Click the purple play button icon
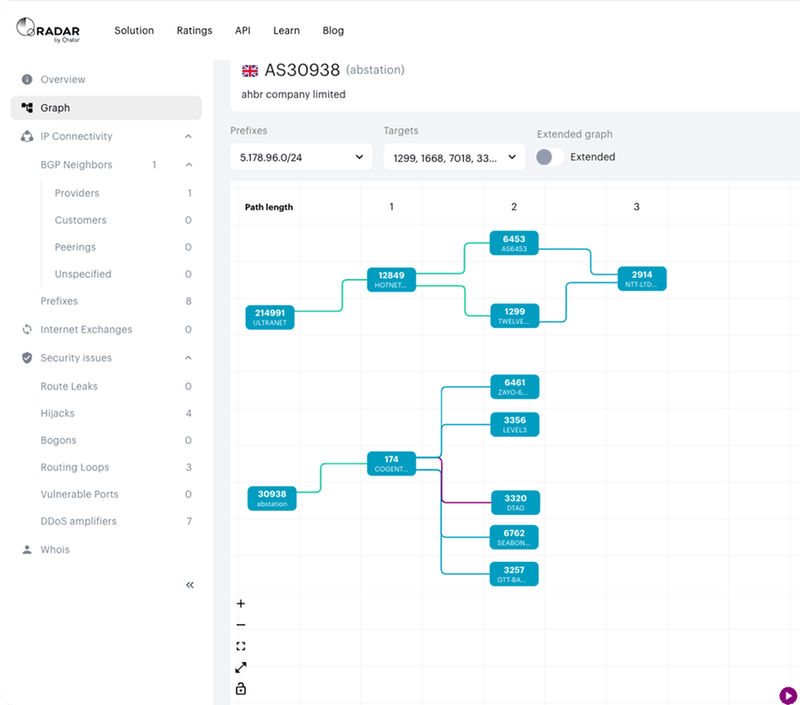 788,695
